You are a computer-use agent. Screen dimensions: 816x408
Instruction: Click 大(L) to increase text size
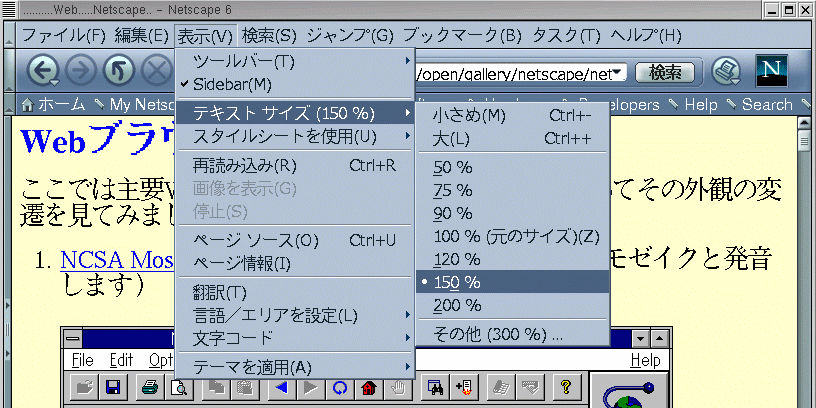pos(513,138)
